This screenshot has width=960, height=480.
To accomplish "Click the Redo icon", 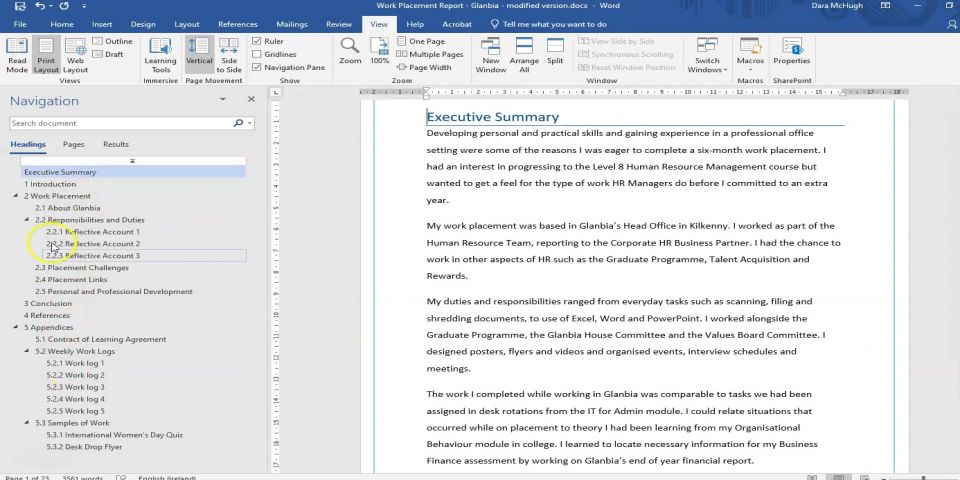I will 63,7.
